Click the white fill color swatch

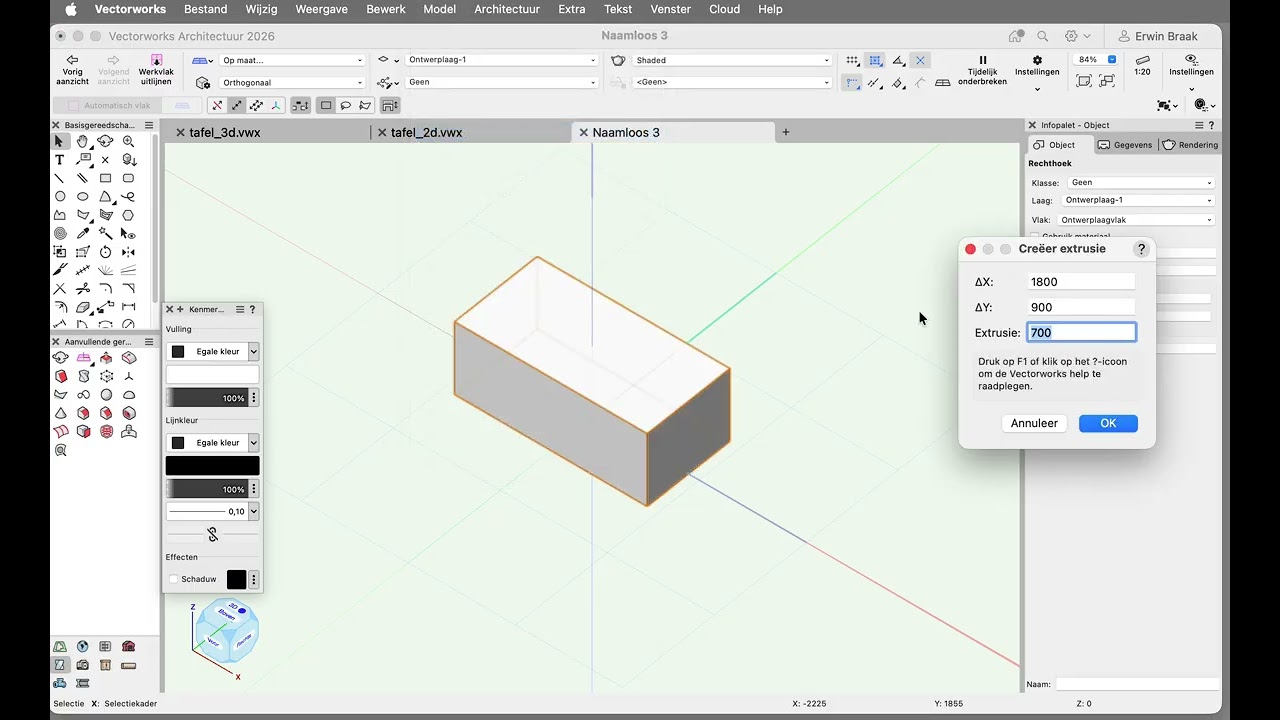click(212, 374)
